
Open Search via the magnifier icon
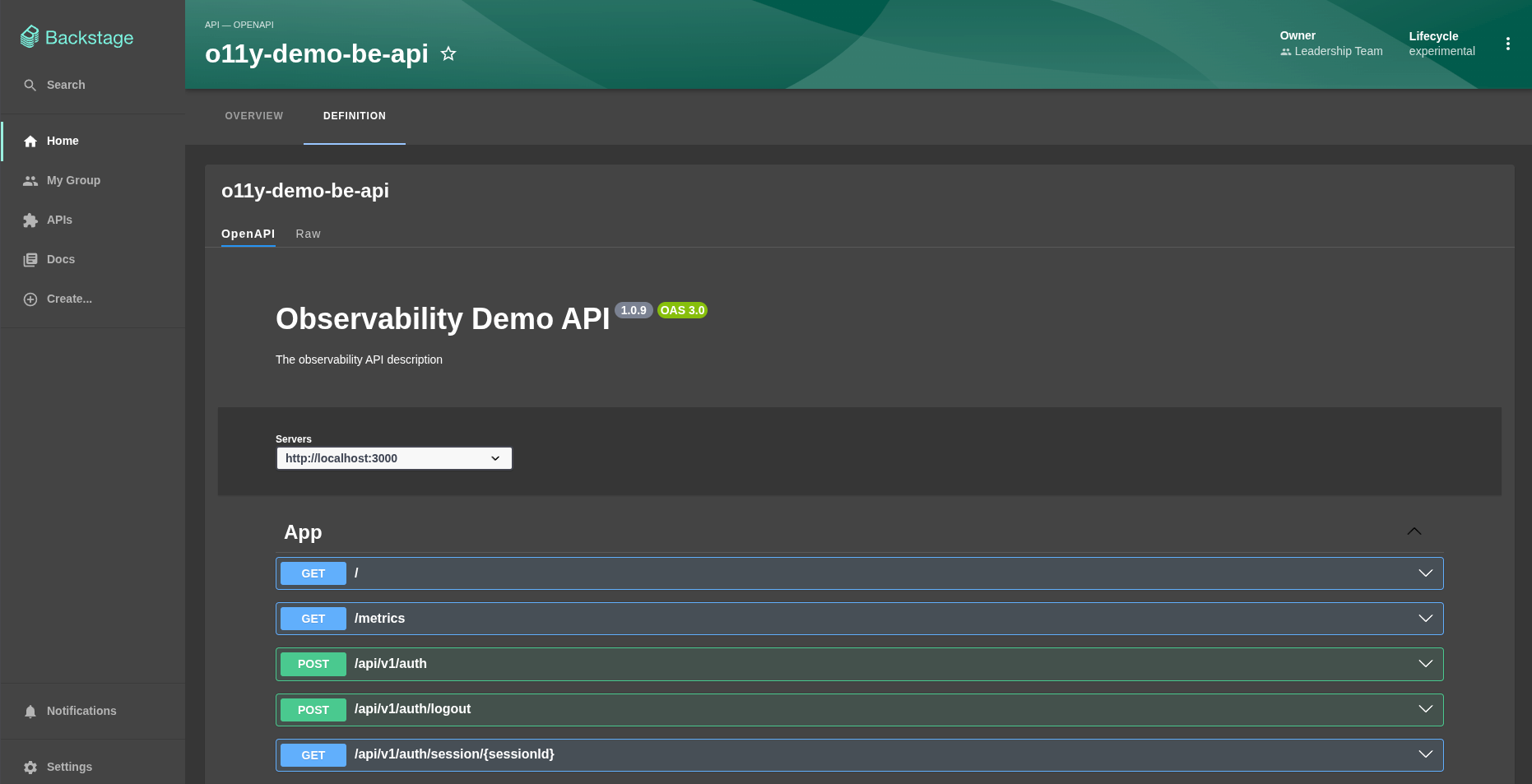tap(30, 85)
